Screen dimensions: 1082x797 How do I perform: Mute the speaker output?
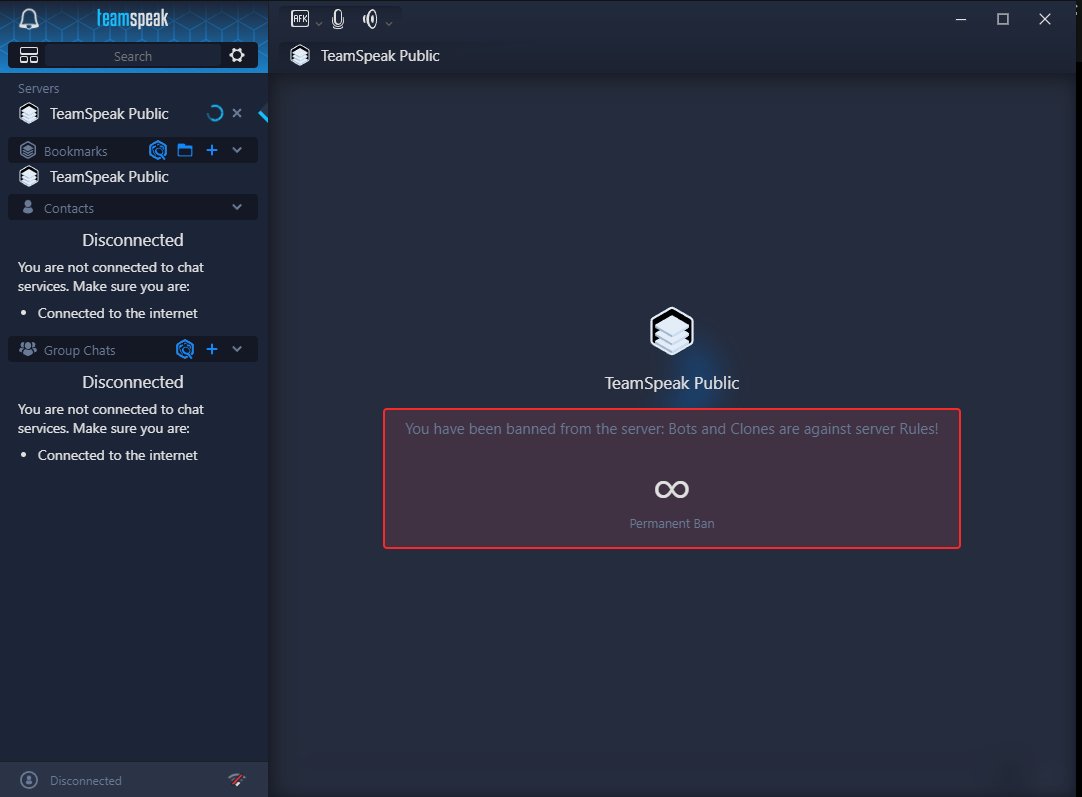pyautogui.click(x=370, y=19)
